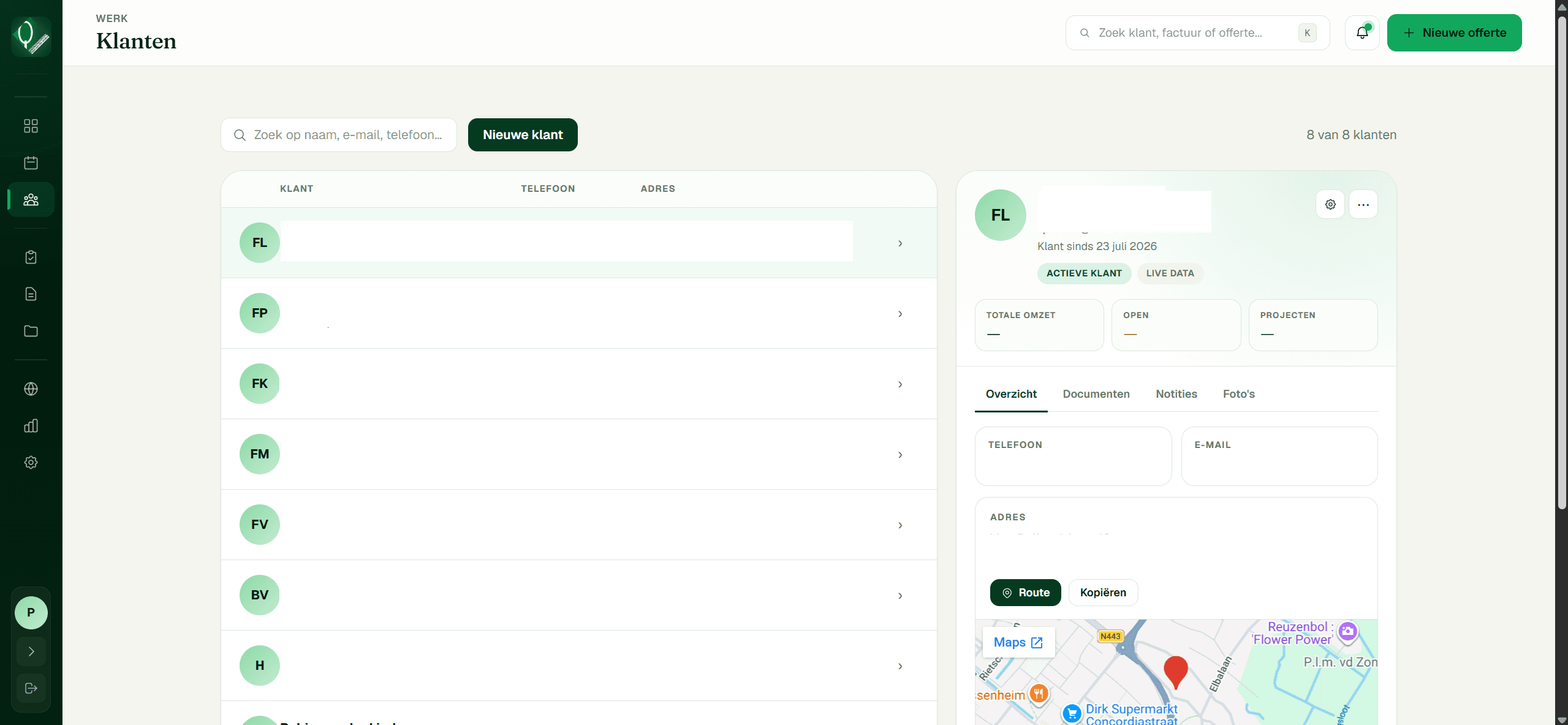Viewport: 1568px width, 725px height.
Task: Click the FL avatar in the customer list
Action: point(260,243)
